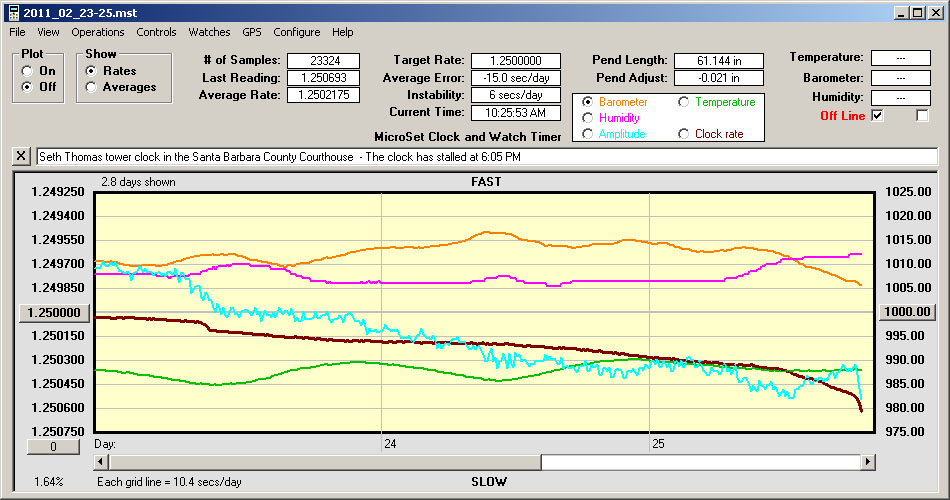Viewport: 950px width, 500px height.
Task: Select the Temperature plot radio button
Action: pos(683,102)
